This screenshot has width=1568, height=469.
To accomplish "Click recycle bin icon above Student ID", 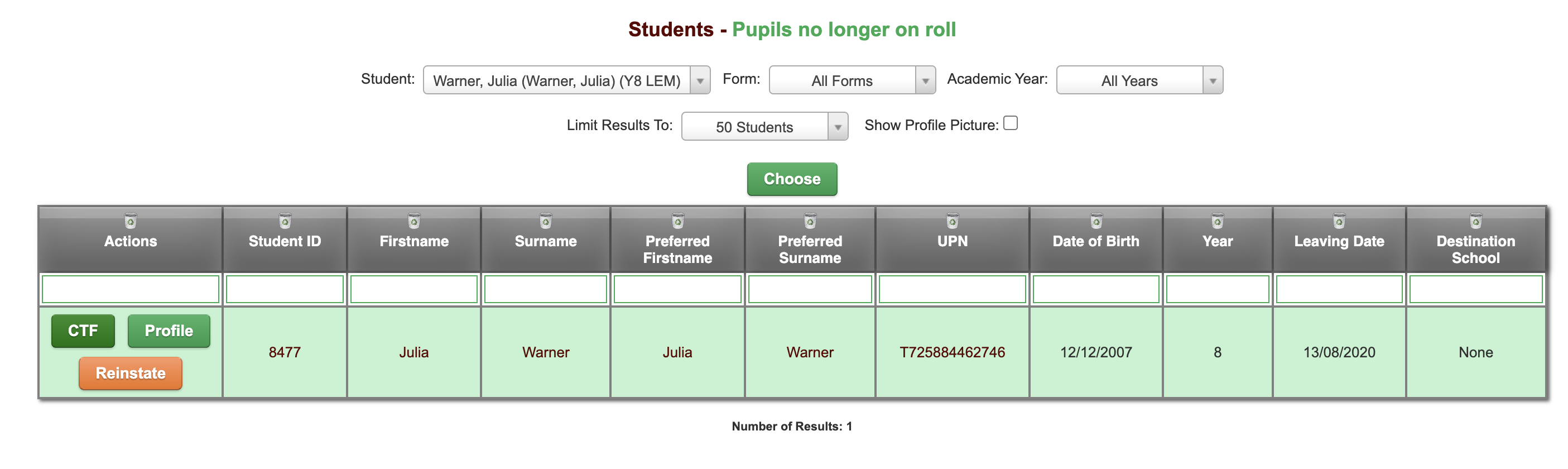I will (284, 221).
